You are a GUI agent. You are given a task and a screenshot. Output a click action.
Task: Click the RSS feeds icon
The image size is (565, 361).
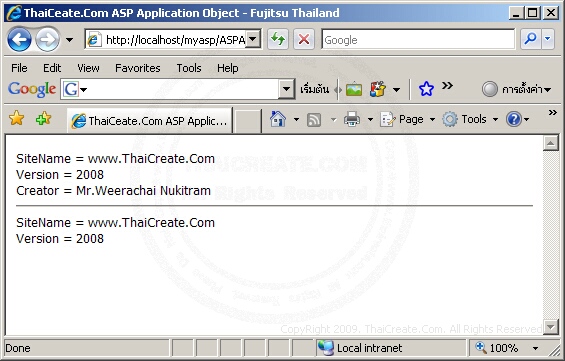coord(314,119)
